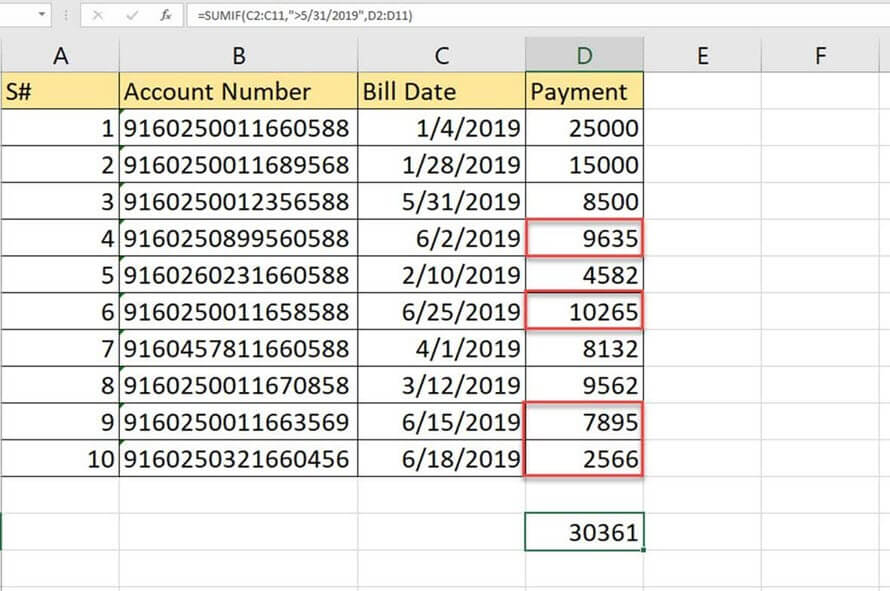890x591 pixels.
Task: Select column F header
Action: click(820, 56)
